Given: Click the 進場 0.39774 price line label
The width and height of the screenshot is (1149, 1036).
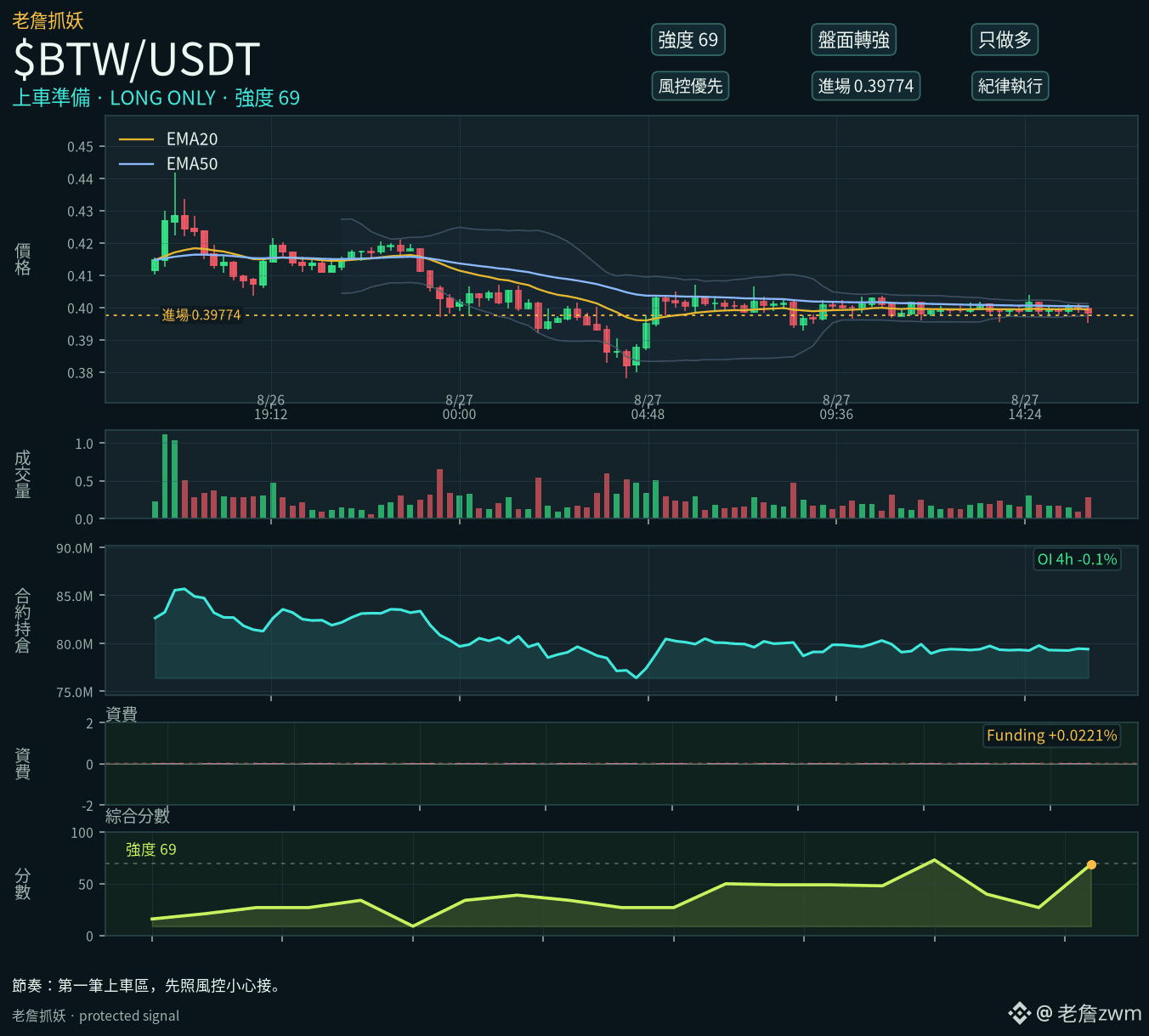Looking at the screenshot, I should point(201,315).
